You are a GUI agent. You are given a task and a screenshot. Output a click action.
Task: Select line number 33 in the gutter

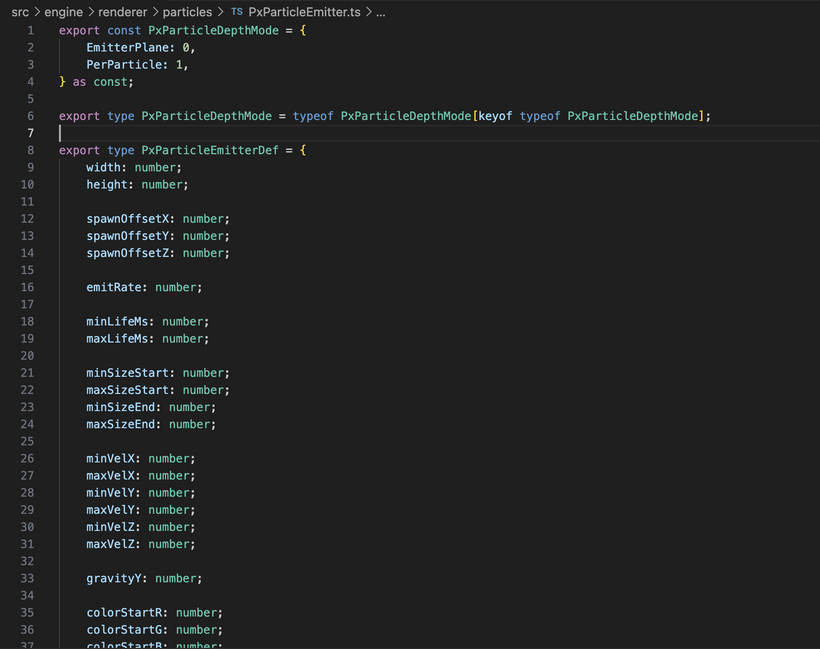(x=27, y=578)
